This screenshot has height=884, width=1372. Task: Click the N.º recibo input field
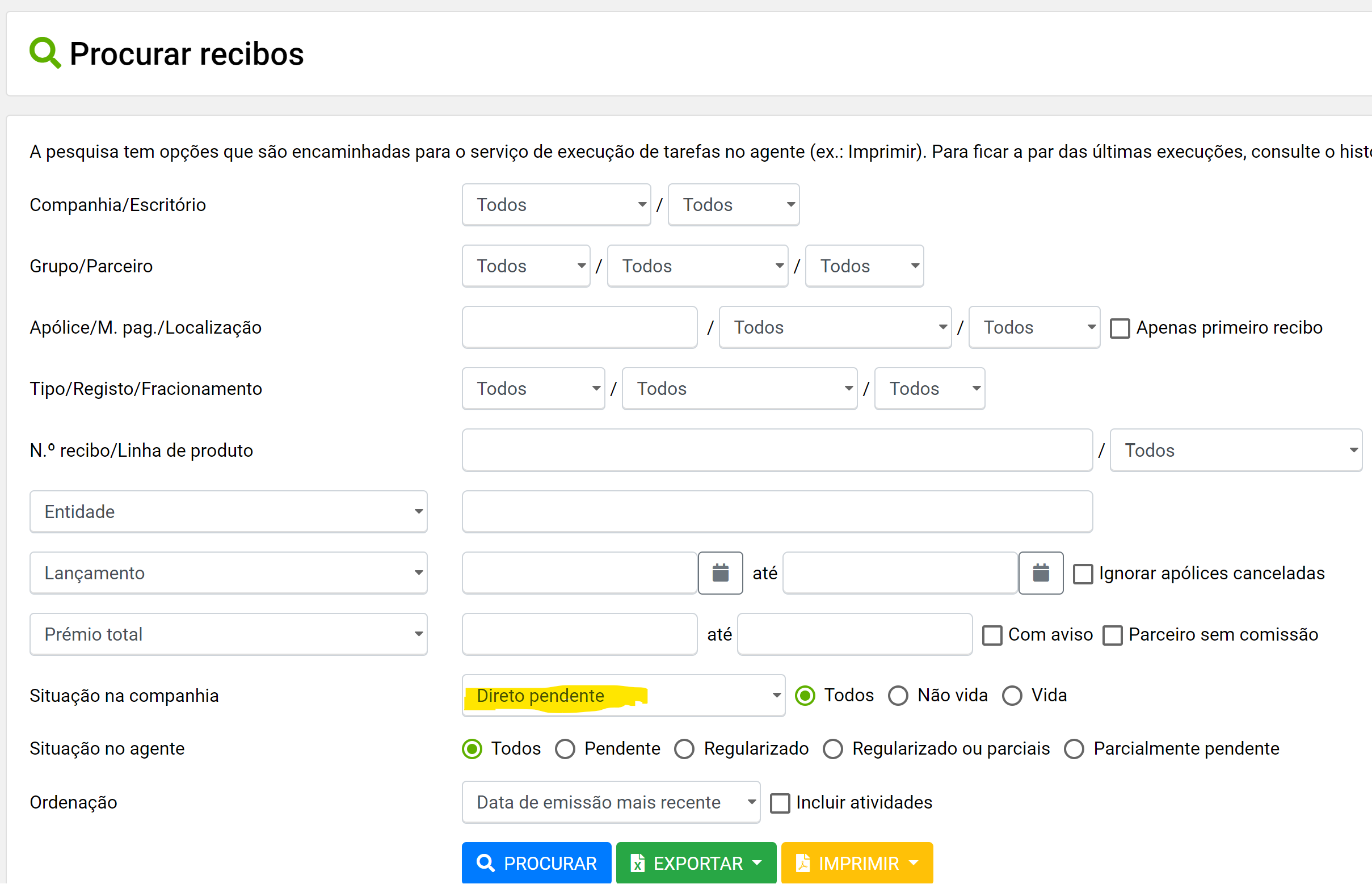777,451
